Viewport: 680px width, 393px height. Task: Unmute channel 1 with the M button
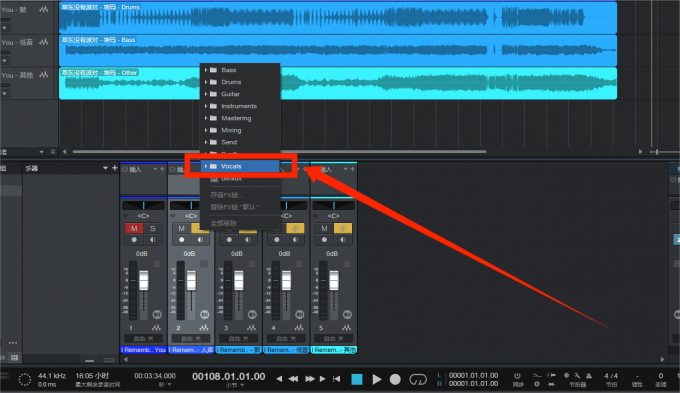[134, 228]
